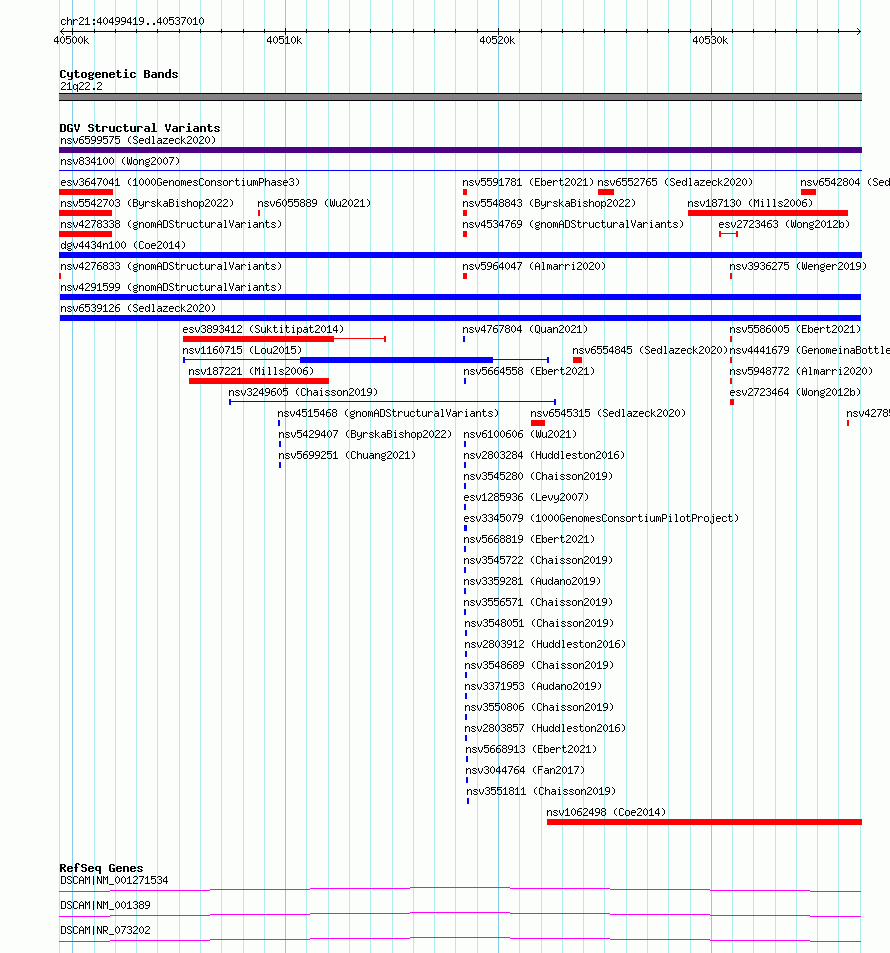Click the red nsv187130 variant bar
Viewport: 890px width, 953px height.
(x=768, y=213)
